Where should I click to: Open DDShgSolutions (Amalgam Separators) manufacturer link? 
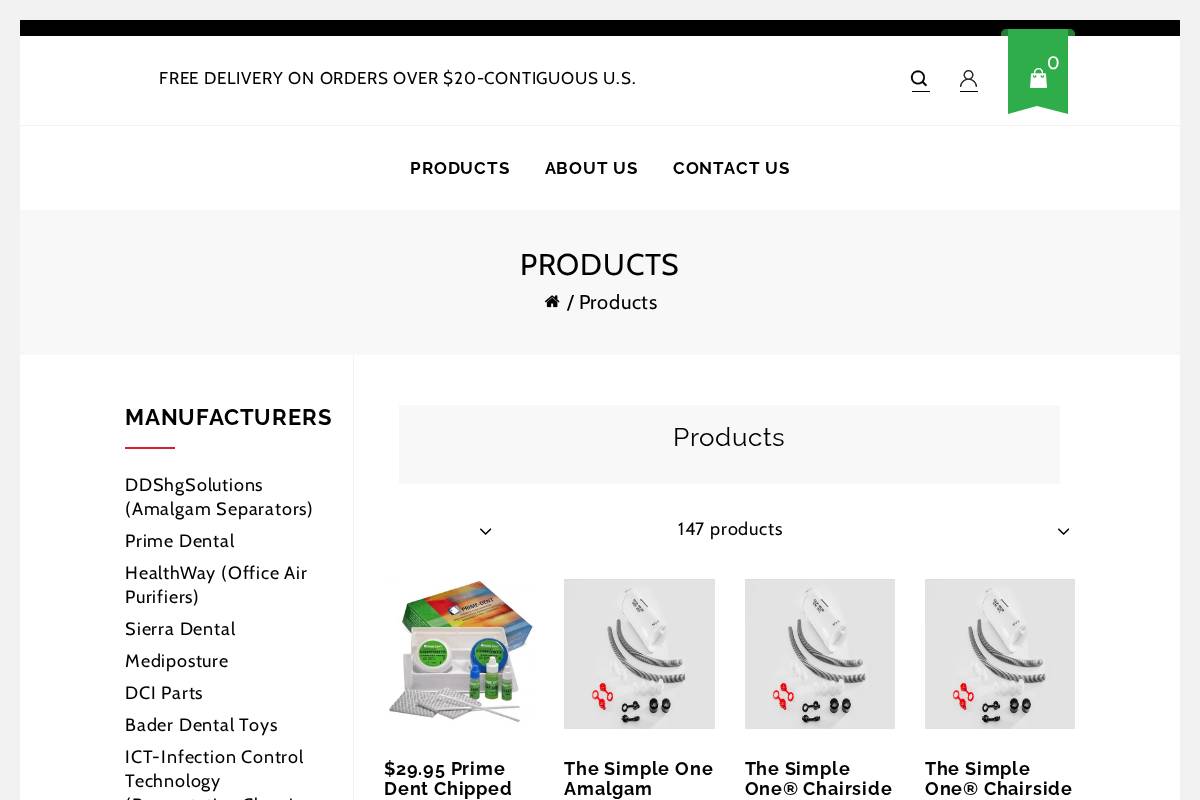(x=219, y=497)
